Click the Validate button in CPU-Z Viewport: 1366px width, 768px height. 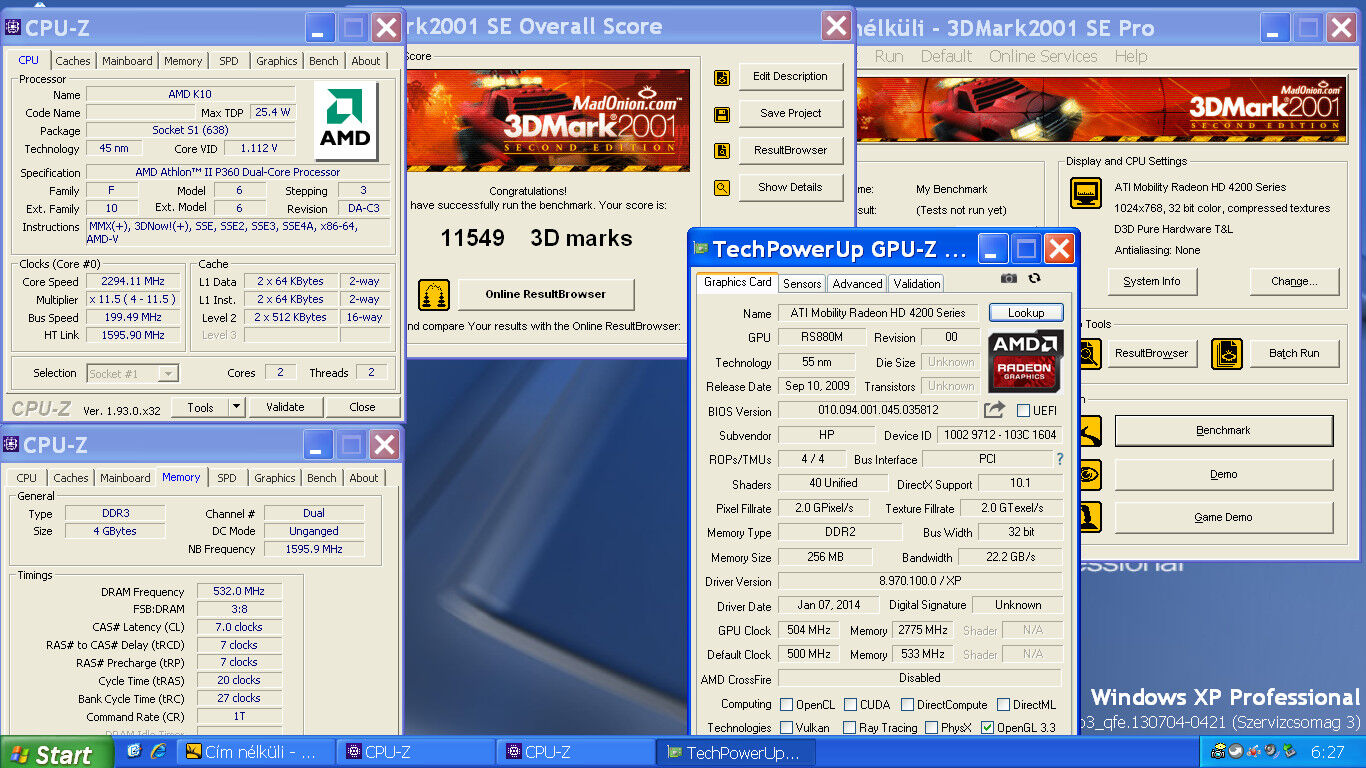click(x=285, y=407)
